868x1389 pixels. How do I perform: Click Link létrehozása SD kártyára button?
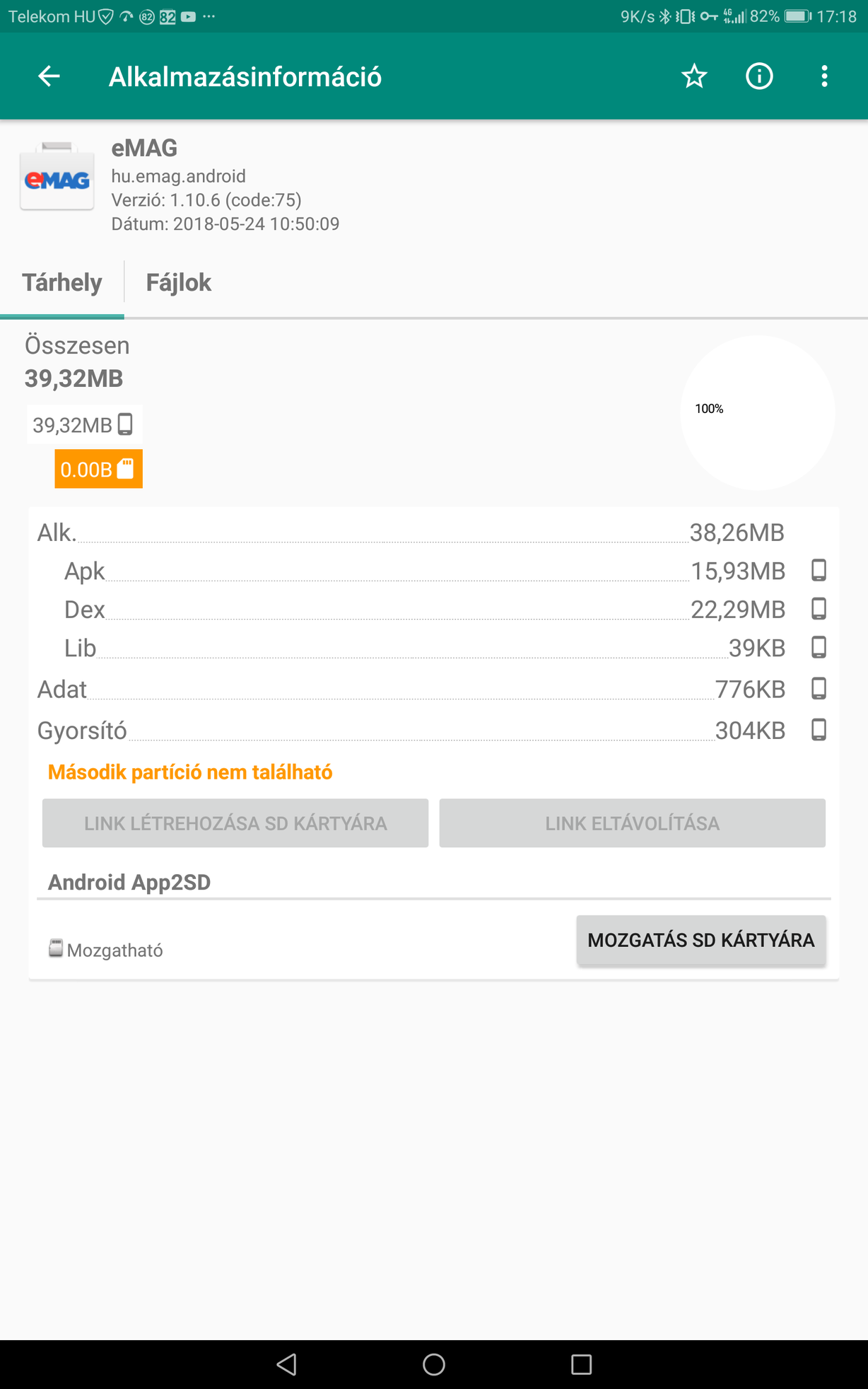coord(235,823)
